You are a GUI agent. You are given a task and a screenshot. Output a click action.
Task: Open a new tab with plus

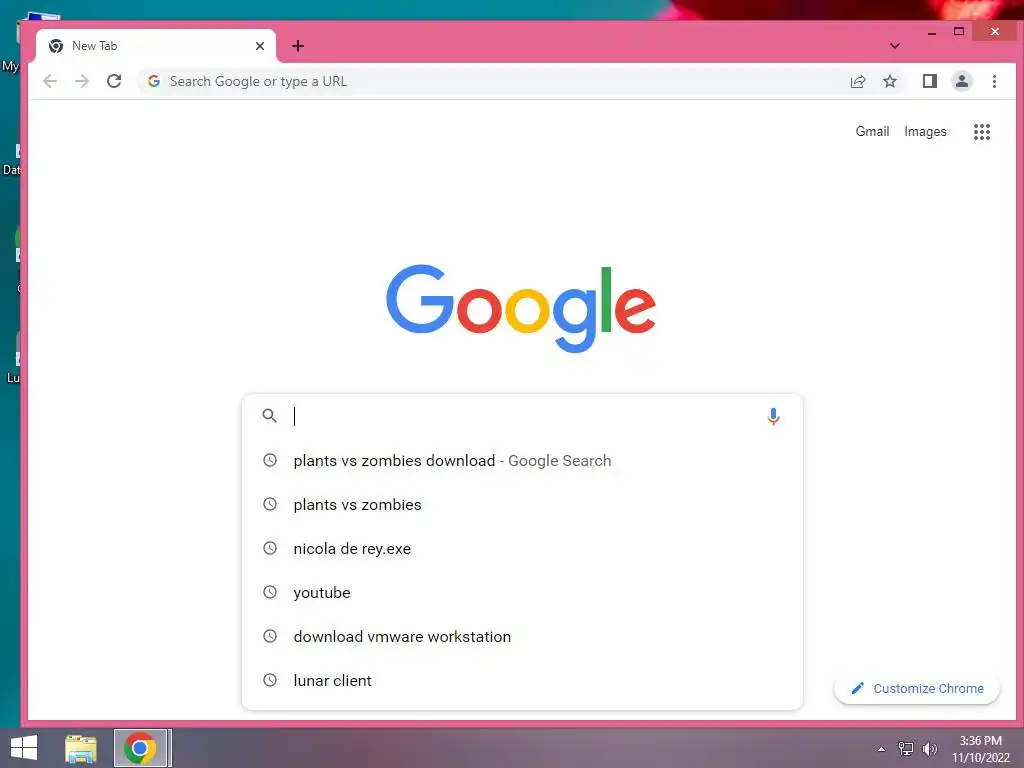pyautogui.click(x=298, y=46)
